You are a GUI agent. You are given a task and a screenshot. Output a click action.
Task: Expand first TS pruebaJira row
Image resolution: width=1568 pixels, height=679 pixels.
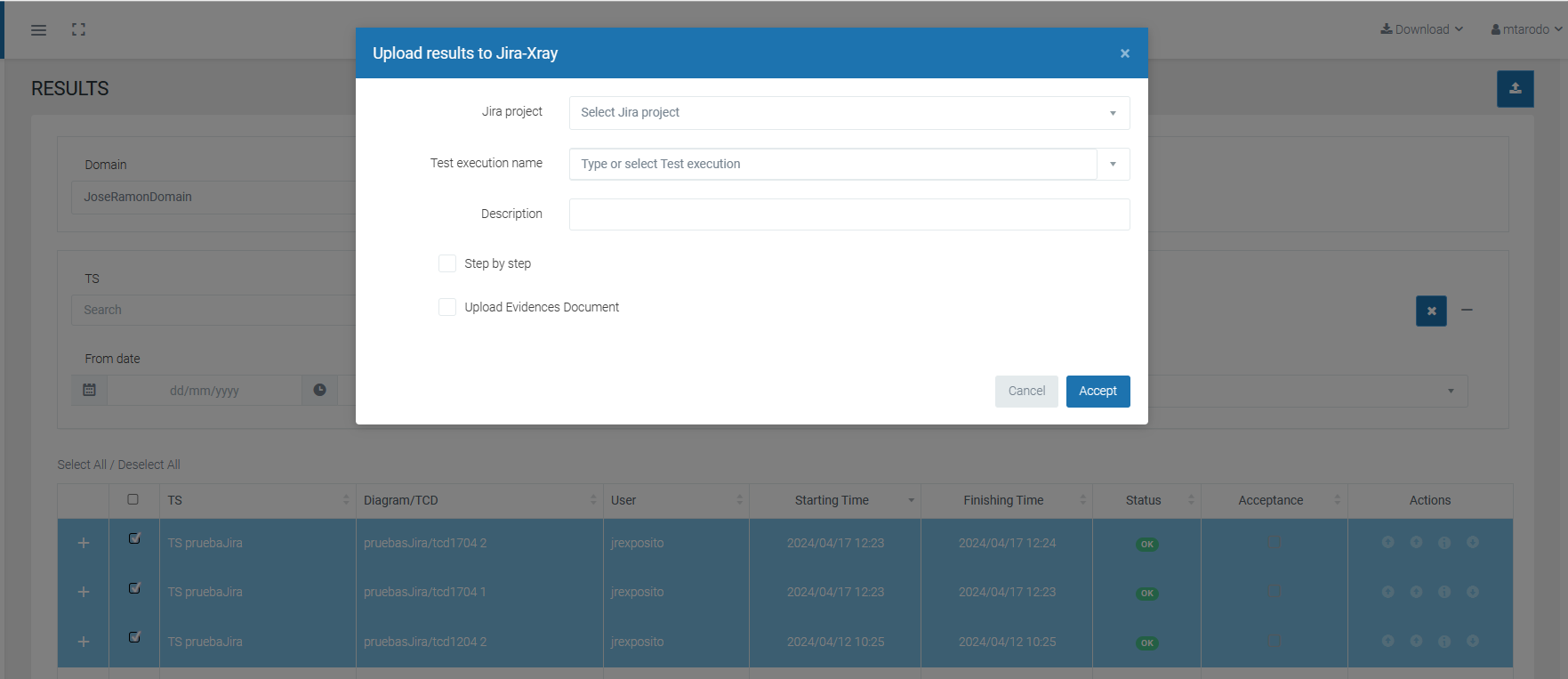pyautogui.click(x=84, y=543)
